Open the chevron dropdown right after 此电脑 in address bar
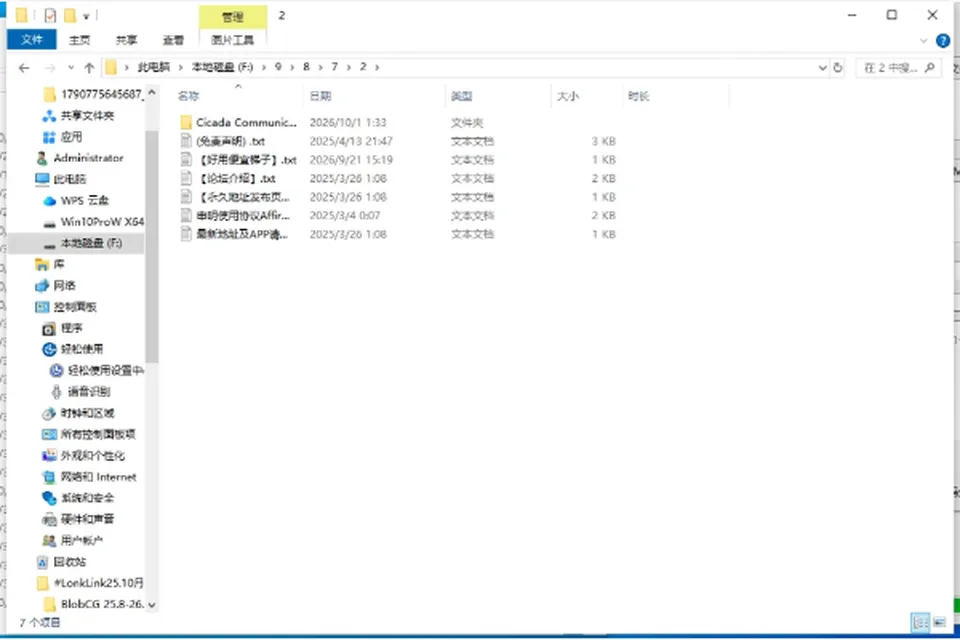This screenshot has height=640, width=960. pos(181,67)
